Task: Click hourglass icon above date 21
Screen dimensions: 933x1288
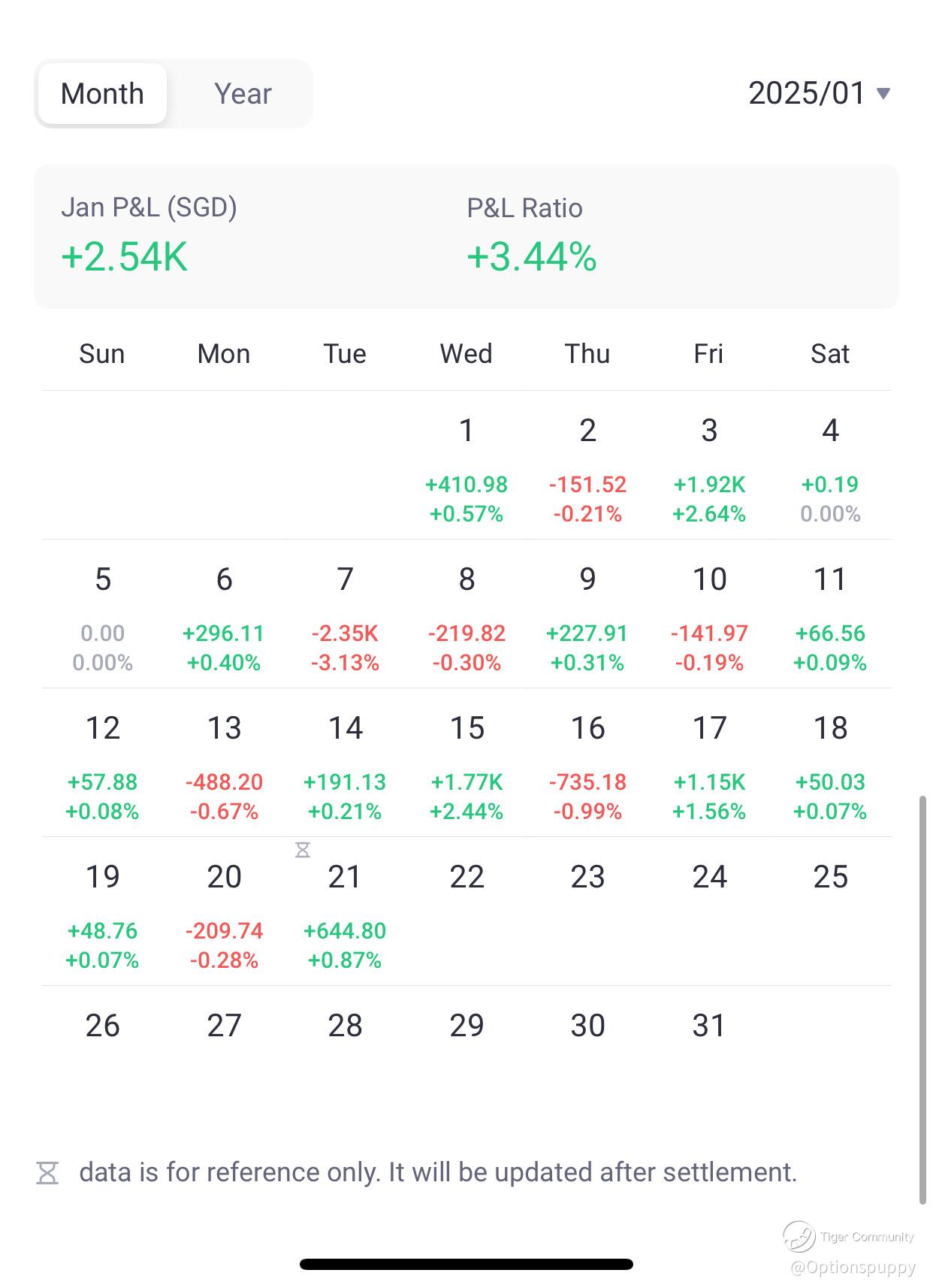Action: (x=303, y=850)
